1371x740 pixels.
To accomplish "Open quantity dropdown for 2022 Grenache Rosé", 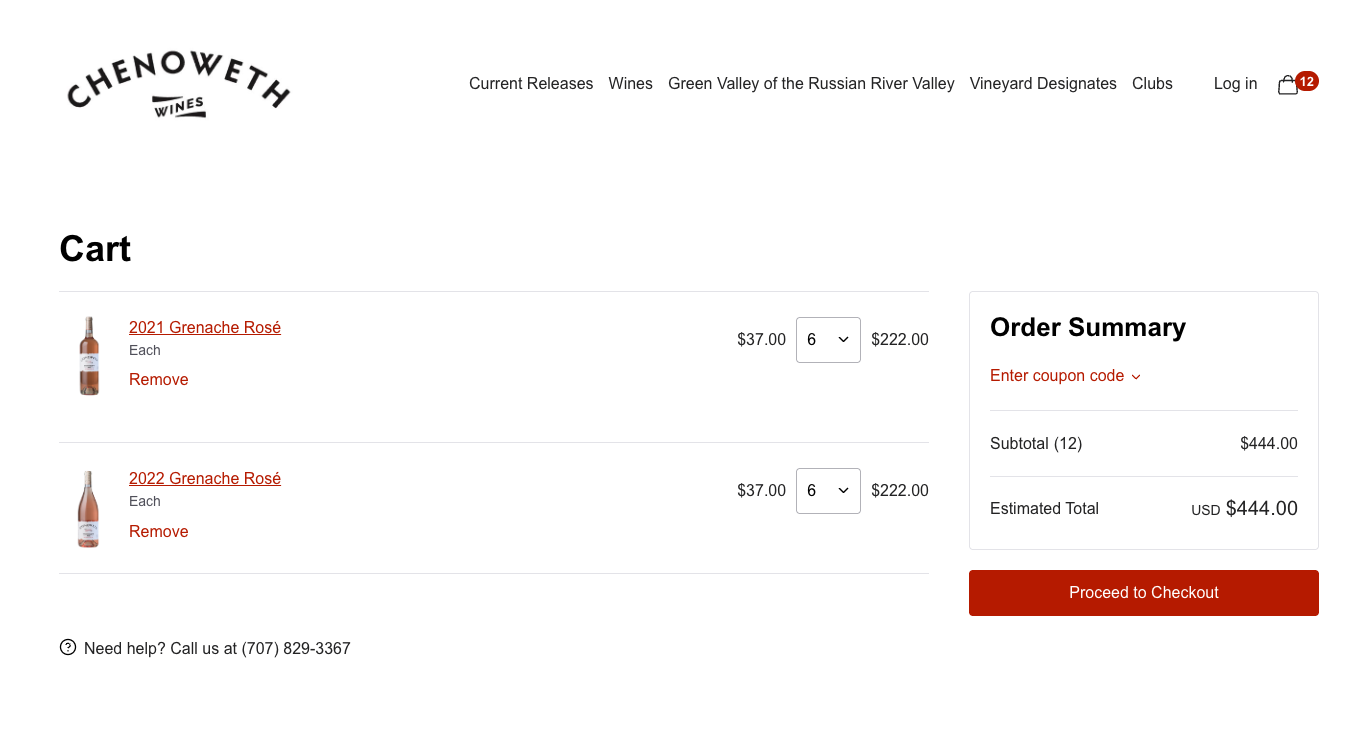I will coord(828,491).
